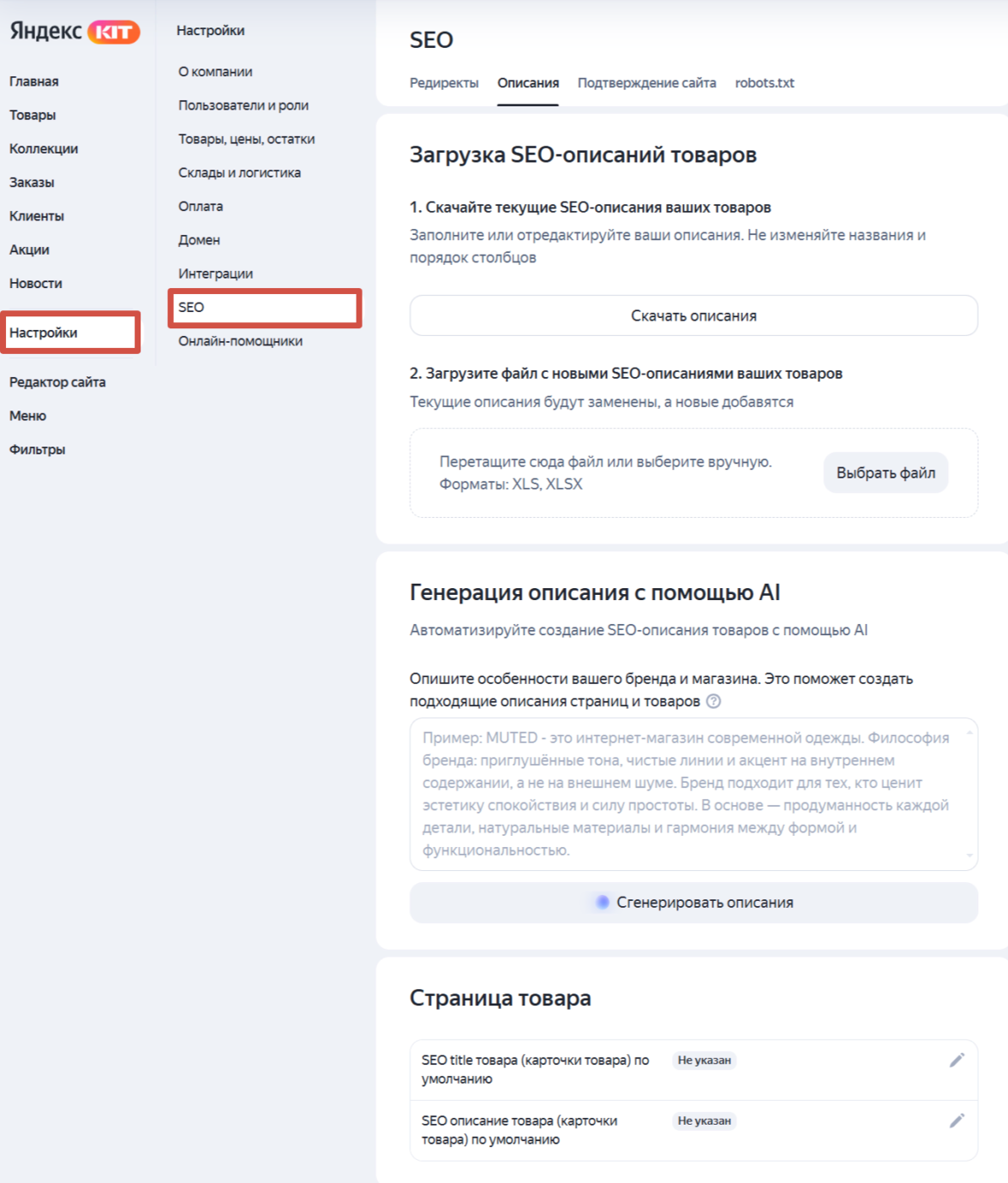1008x1183 pixels.
Task: Edit the default SEO title of product
Action: point(957,1060)
